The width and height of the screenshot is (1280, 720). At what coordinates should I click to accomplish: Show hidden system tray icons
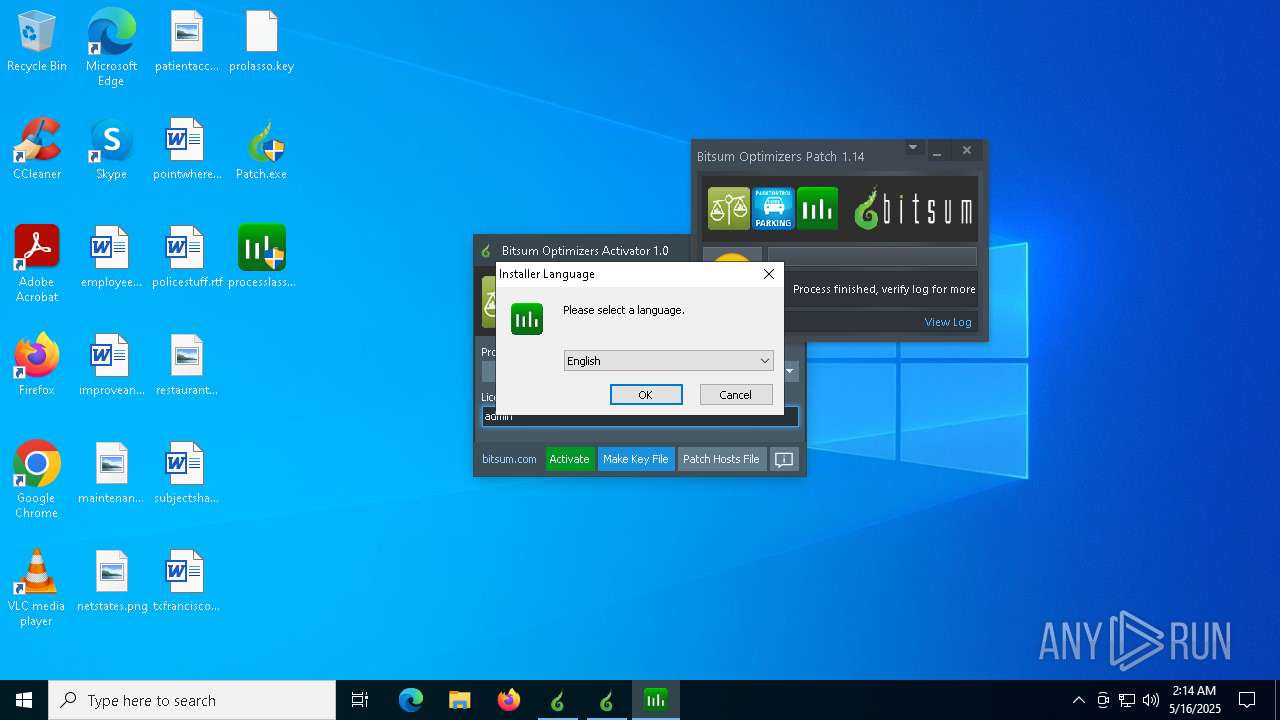coord(1078,700)
